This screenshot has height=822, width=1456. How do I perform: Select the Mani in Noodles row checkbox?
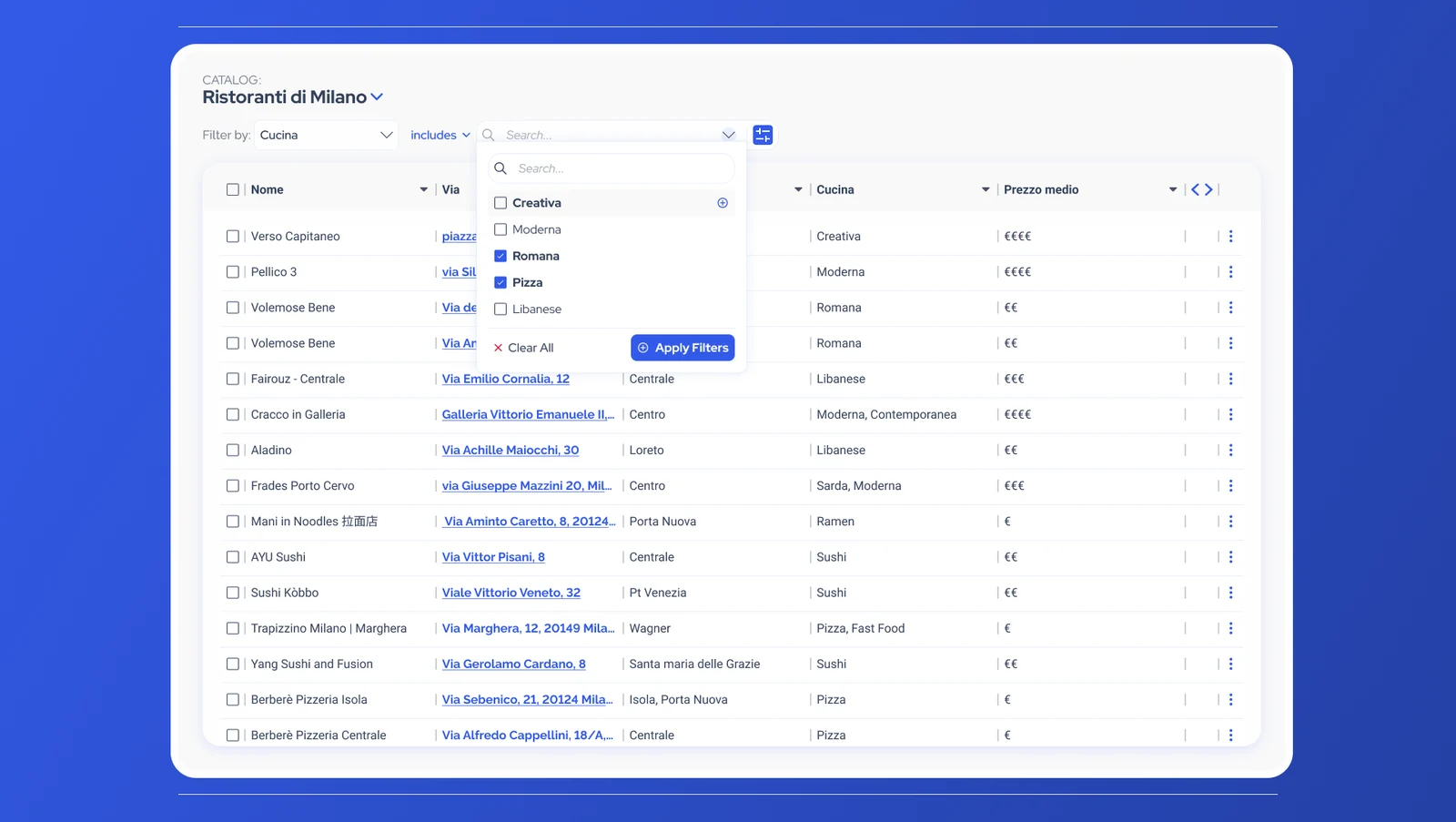coord(233,522)
